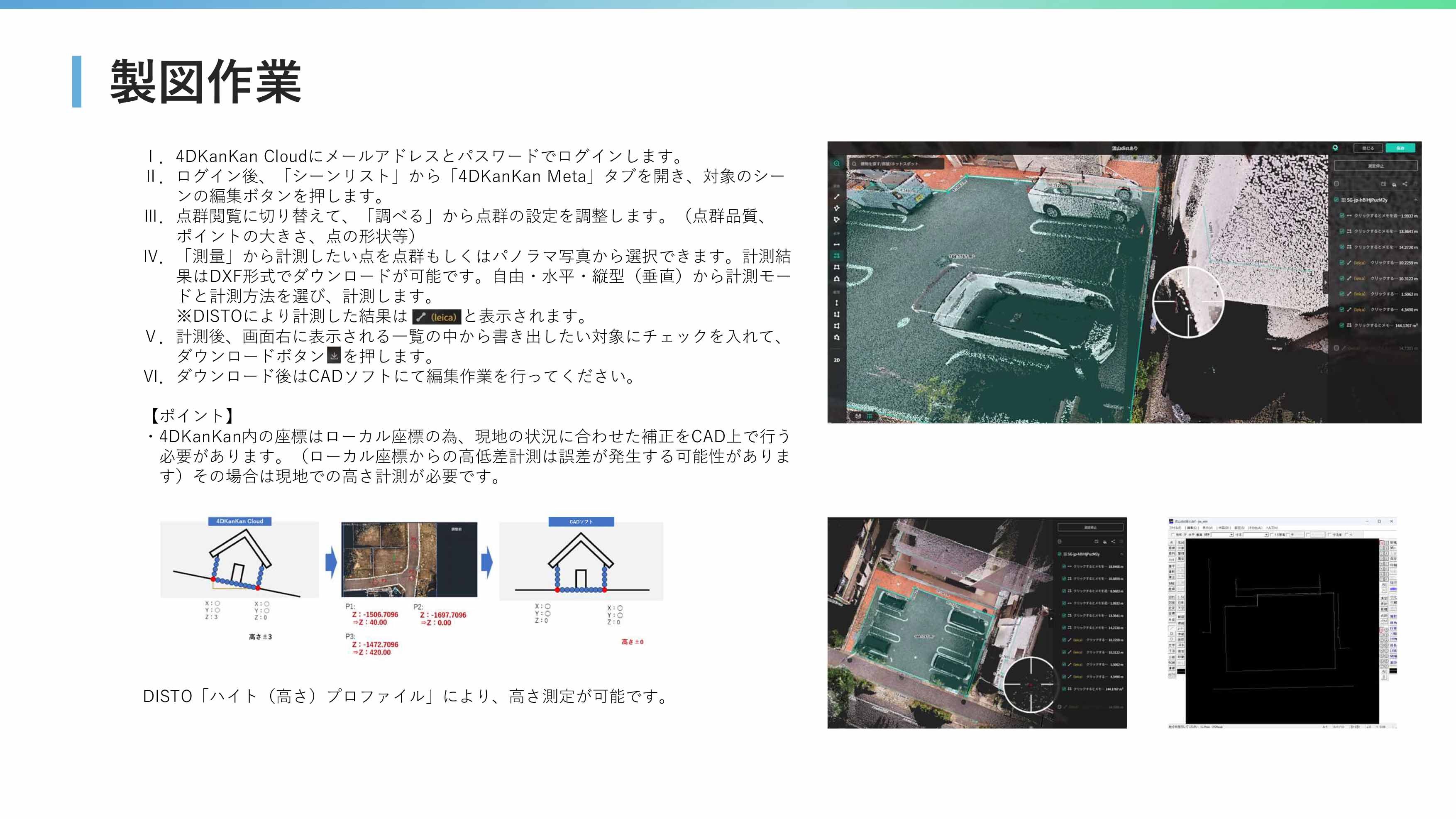Screen dimensions: 1456x819
Task: Select the vertical height measurement icon
Action: [x=837, y=303]
